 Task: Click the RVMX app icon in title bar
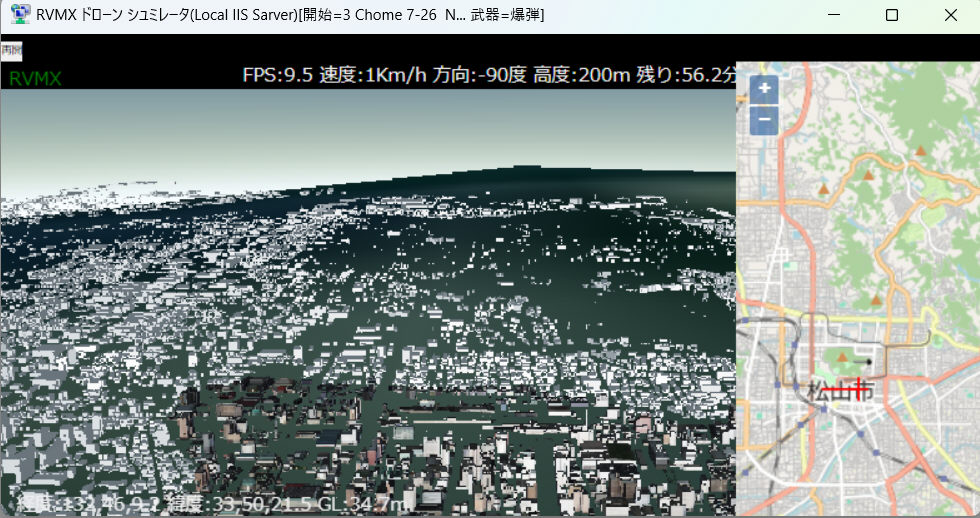(19, 15)
